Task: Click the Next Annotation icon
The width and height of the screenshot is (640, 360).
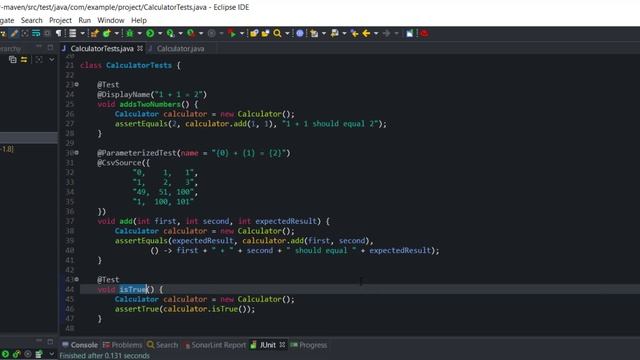Action: (x=314, y=33)
